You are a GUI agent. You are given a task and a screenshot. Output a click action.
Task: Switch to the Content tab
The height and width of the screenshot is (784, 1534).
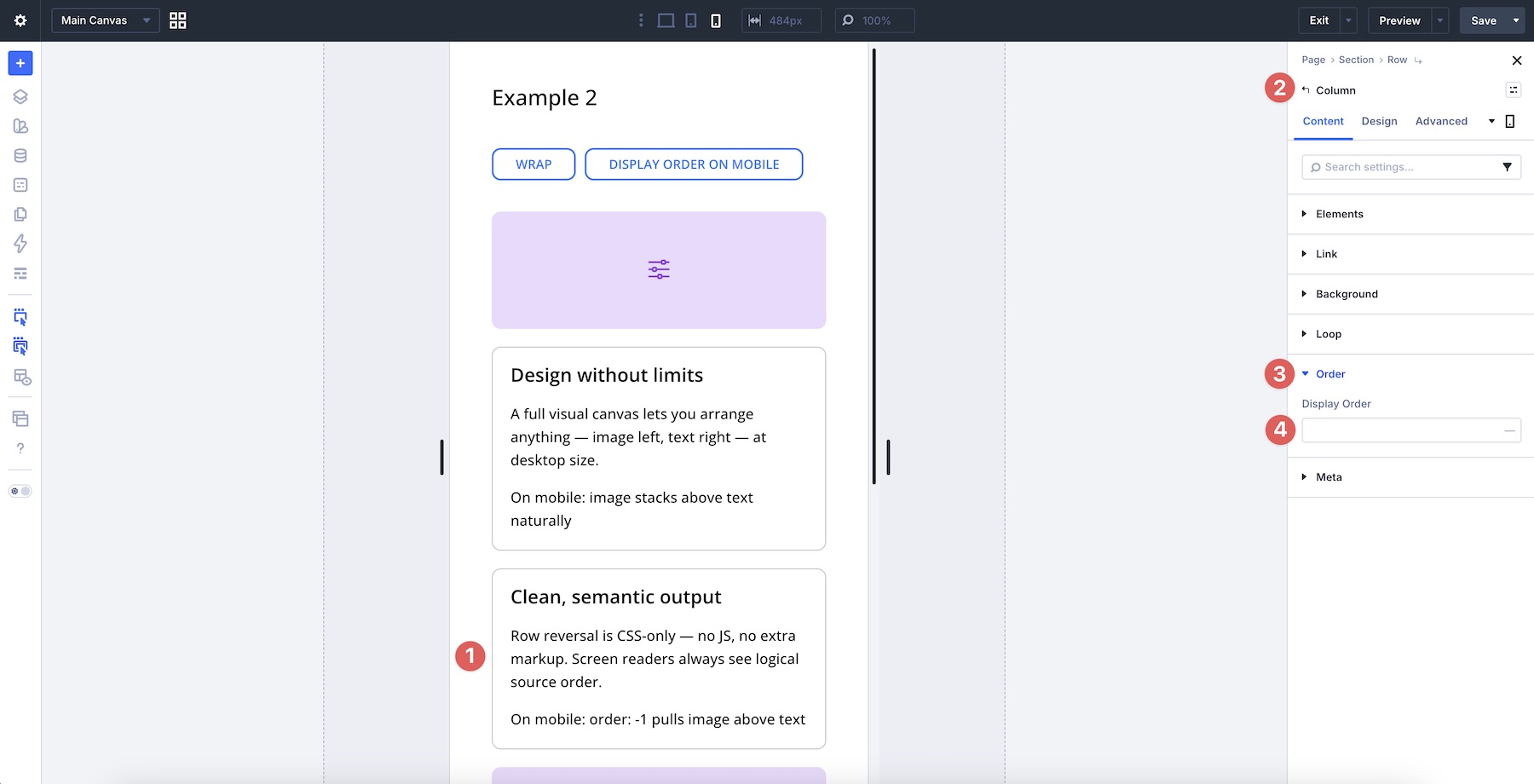tap(1323, 121)
